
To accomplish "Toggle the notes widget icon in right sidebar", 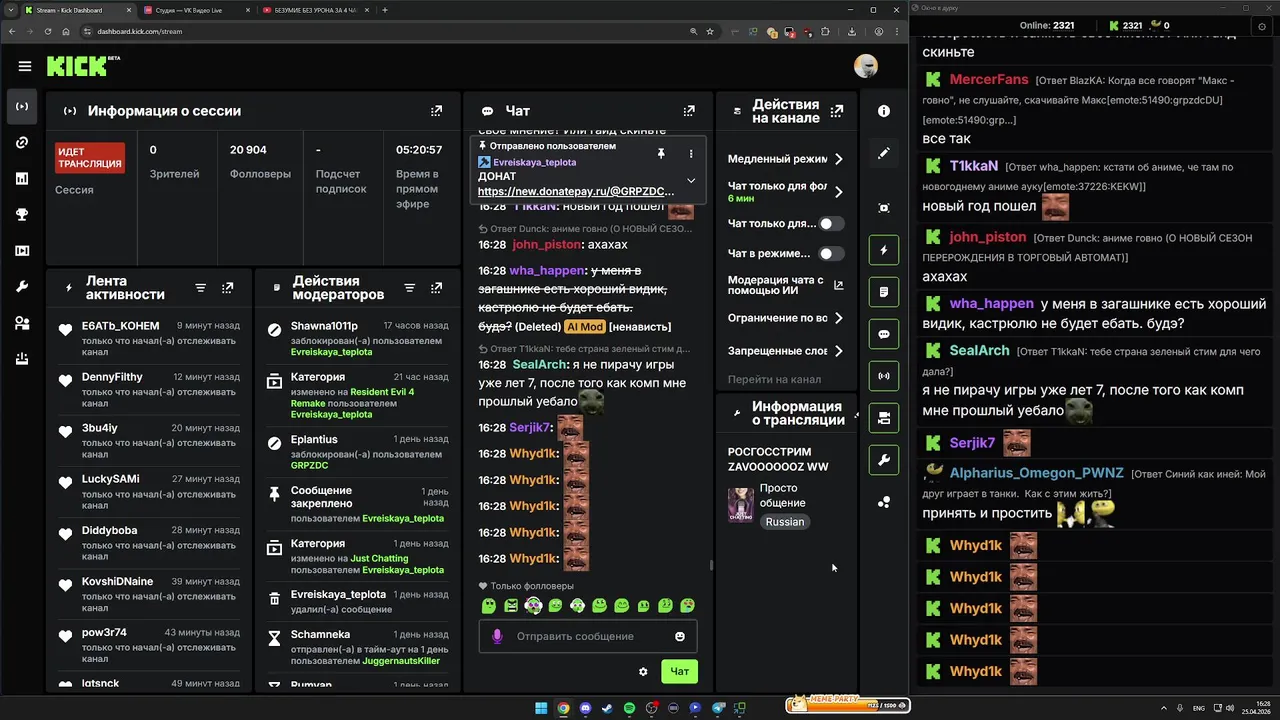I will pos(884,292).
